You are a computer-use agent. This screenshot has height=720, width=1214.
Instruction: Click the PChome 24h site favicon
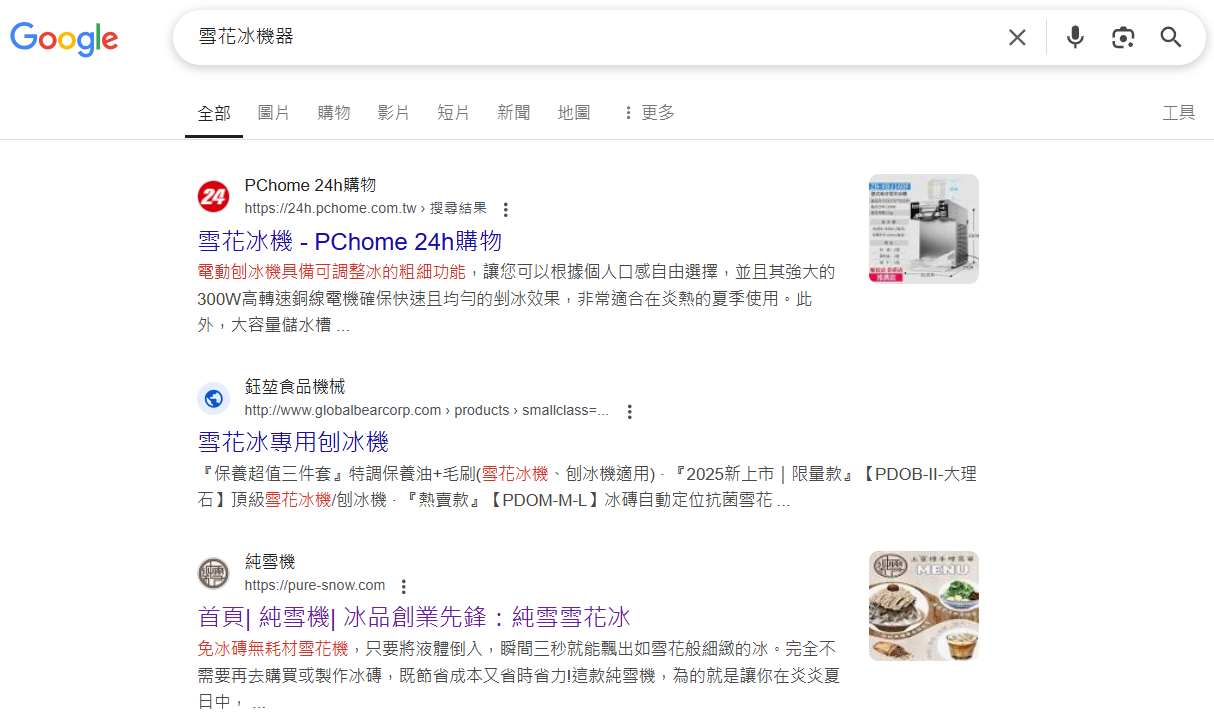coord(213,197)
